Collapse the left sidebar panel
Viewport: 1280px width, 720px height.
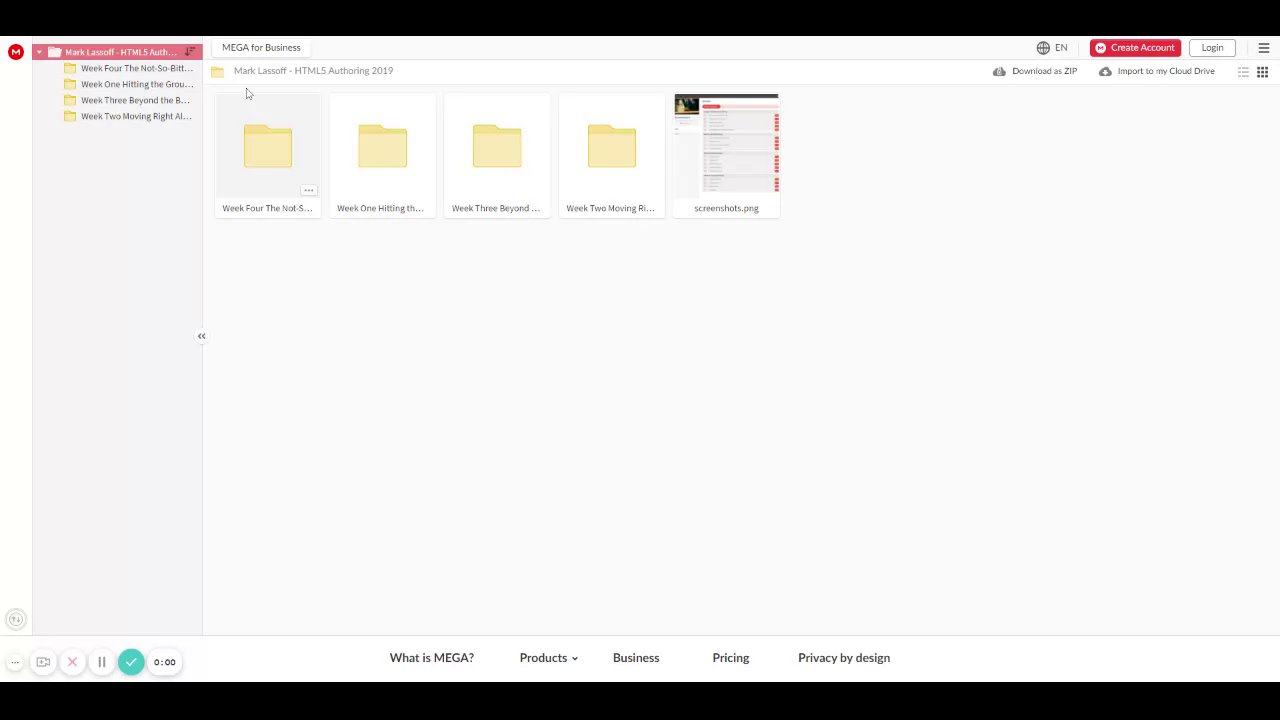coord(201,336)
